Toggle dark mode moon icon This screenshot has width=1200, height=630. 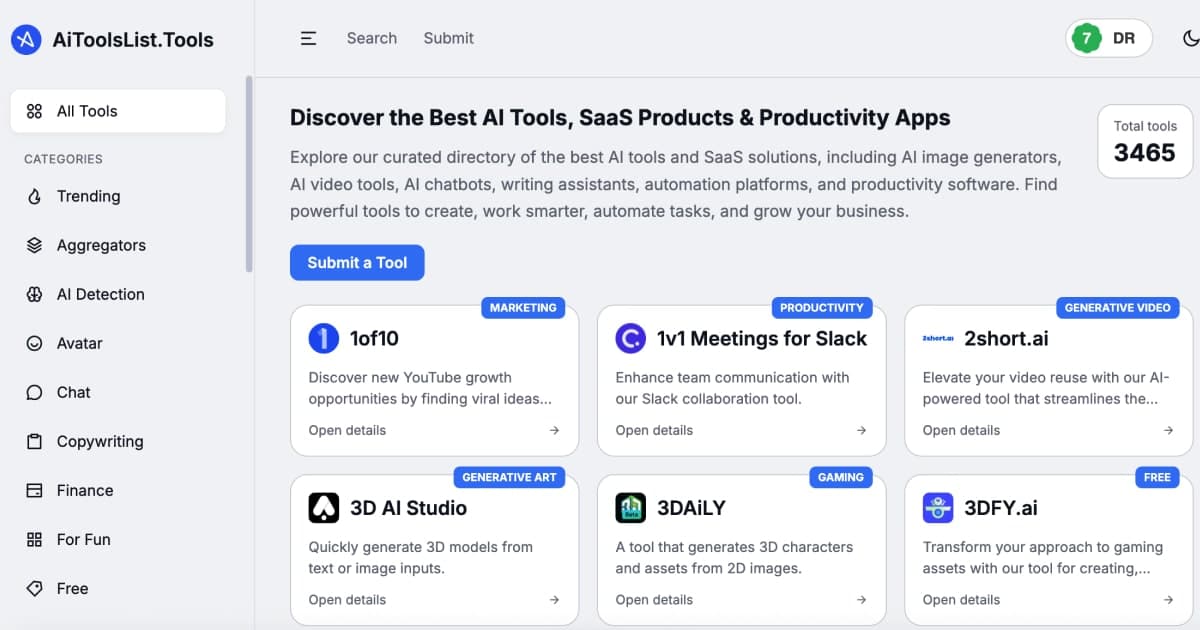(1190, 38)
